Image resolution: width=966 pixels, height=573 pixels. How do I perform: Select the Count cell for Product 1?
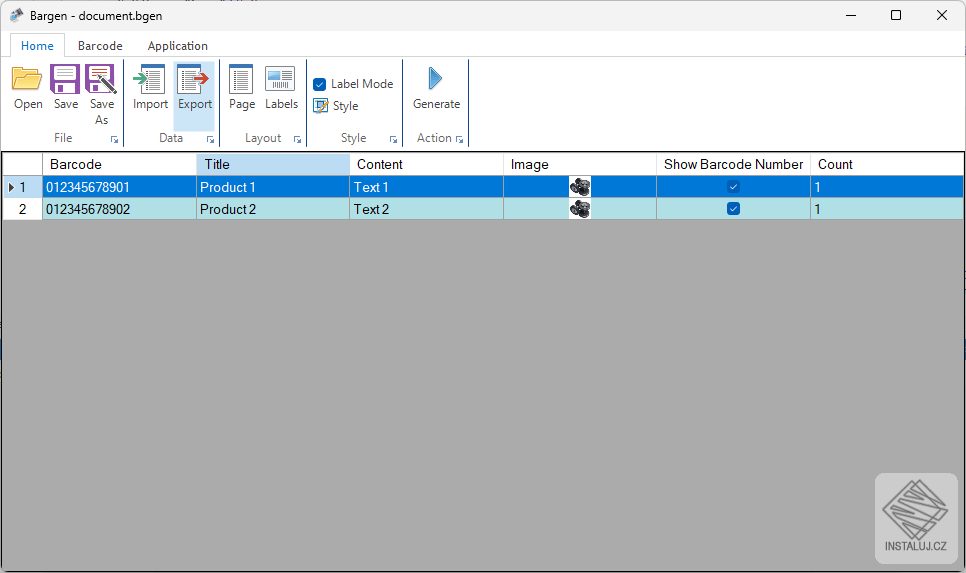[887, 187]
